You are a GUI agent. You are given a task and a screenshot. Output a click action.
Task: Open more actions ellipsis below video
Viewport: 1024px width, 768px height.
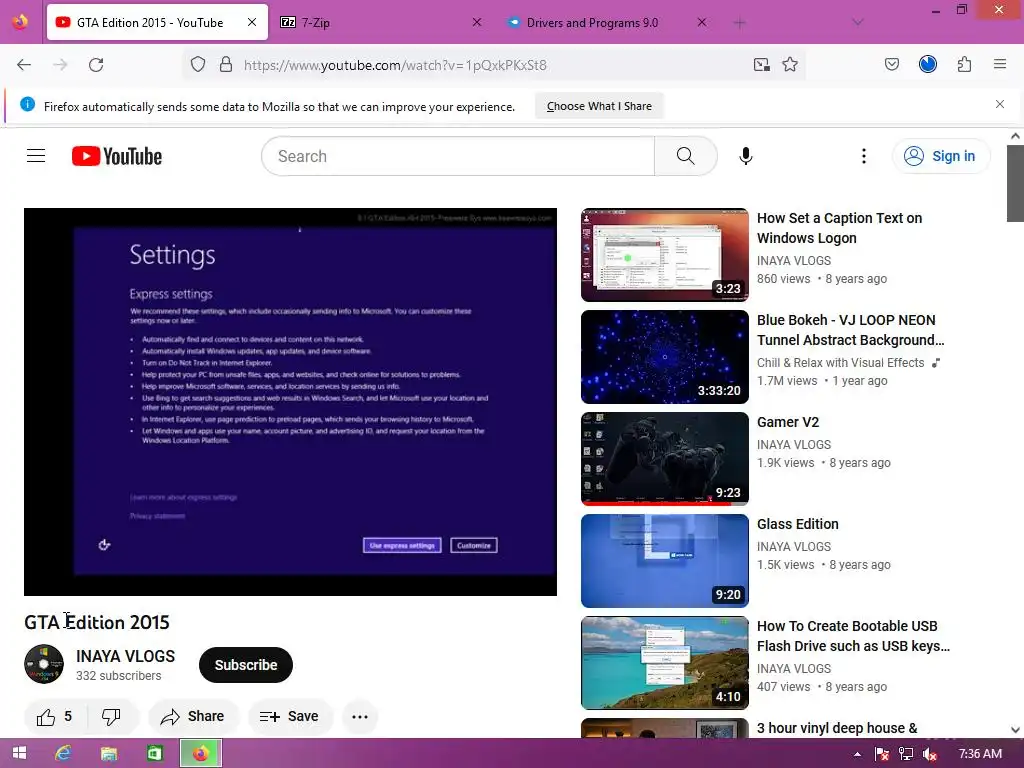point(360,717)
